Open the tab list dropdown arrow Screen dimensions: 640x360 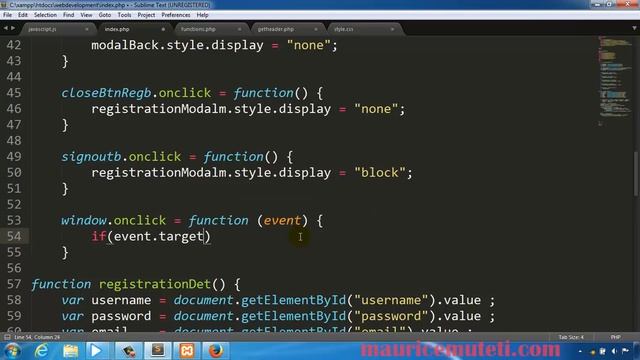[x=634, y=28]
